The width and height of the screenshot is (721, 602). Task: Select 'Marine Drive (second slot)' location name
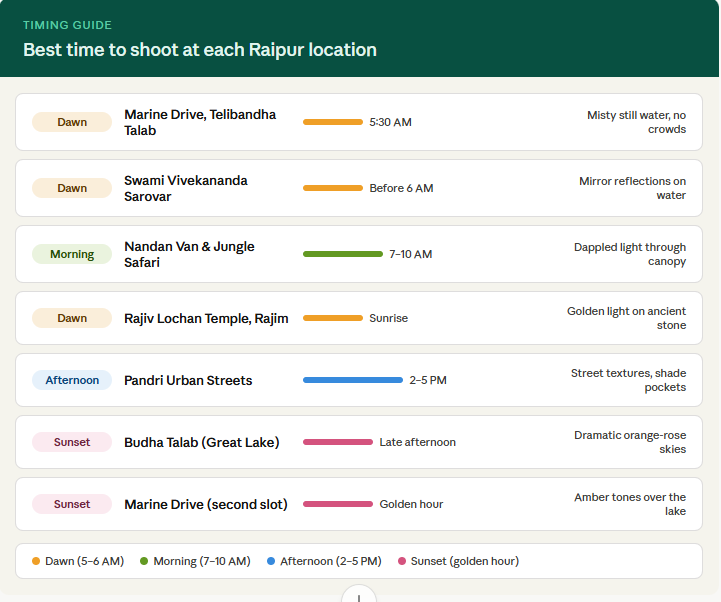tap(206, 505)
